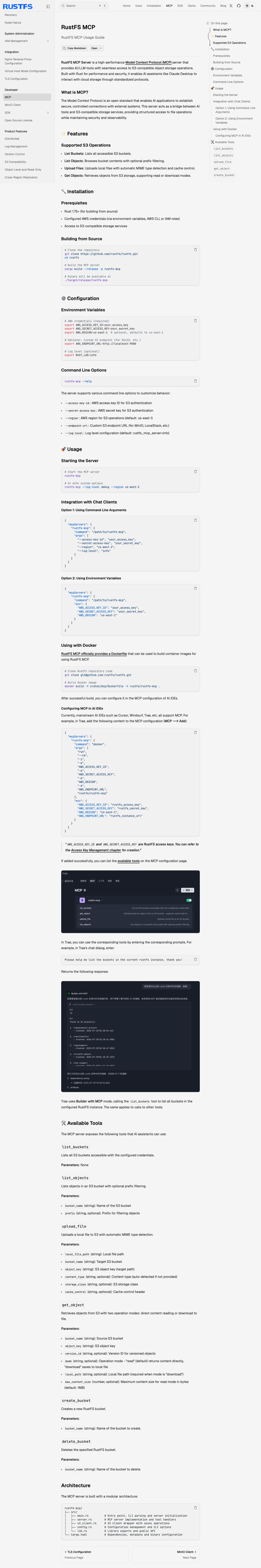Copy the Option 2 environment variables JSON
Viewport: 261px width, 1568px height.
pos(195,588)
